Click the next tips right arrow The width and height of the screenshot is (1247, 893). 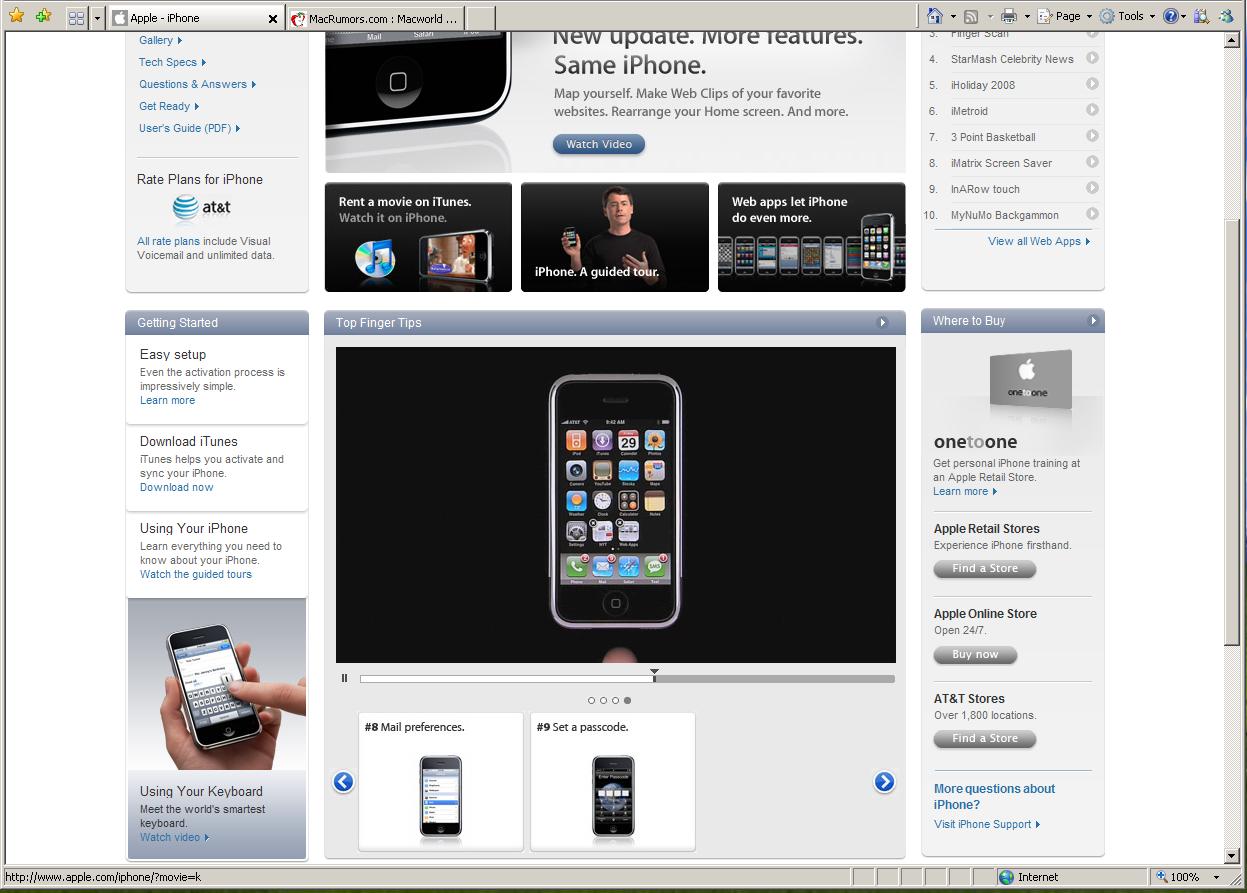[884, 782]
